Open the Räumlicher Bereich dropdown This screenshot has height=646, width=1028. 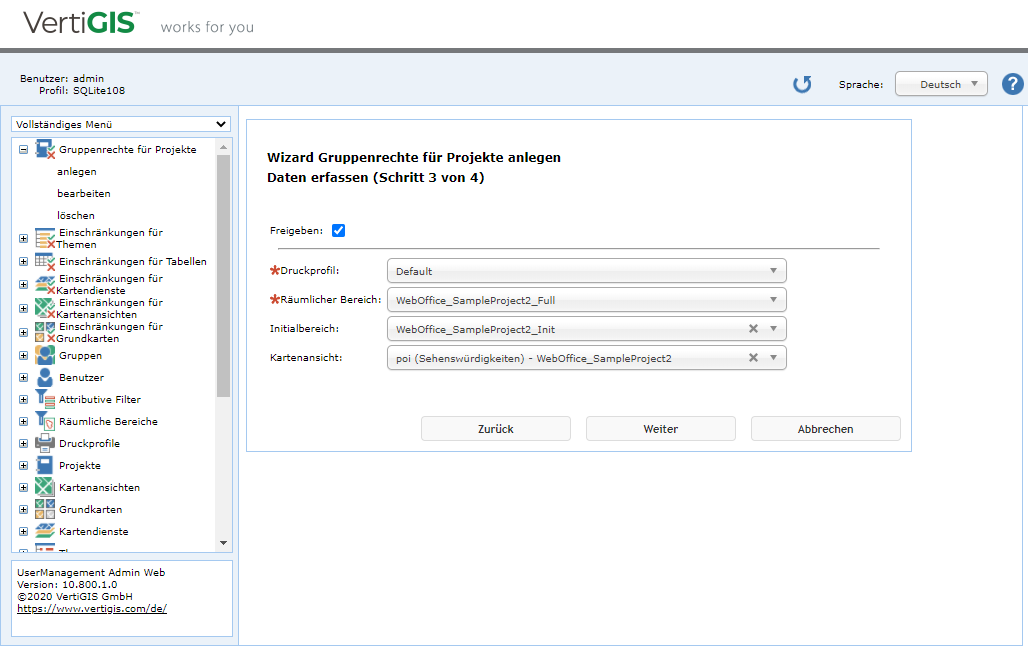[x=586, y=300]
